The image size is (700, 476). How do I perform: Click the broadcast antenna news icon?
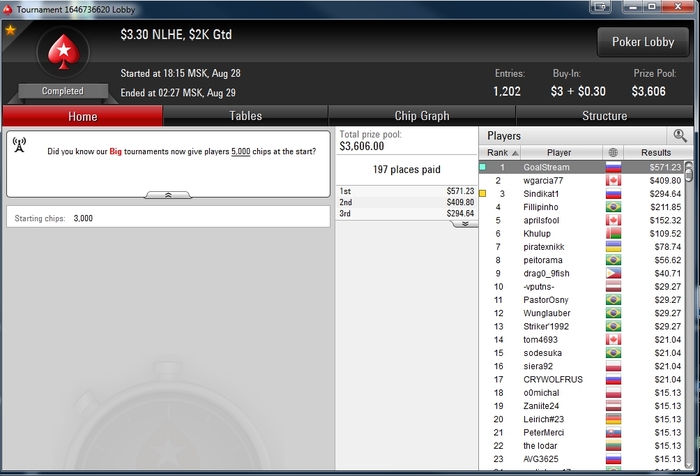(x=19, y=145)
